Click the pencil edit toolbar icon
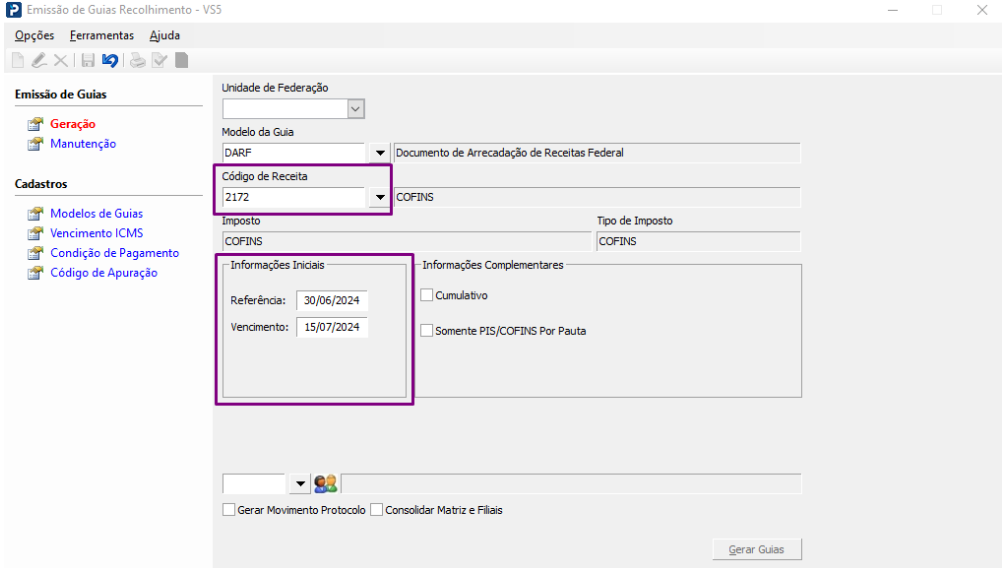The image size is (1002, 568). coord(39,61)
